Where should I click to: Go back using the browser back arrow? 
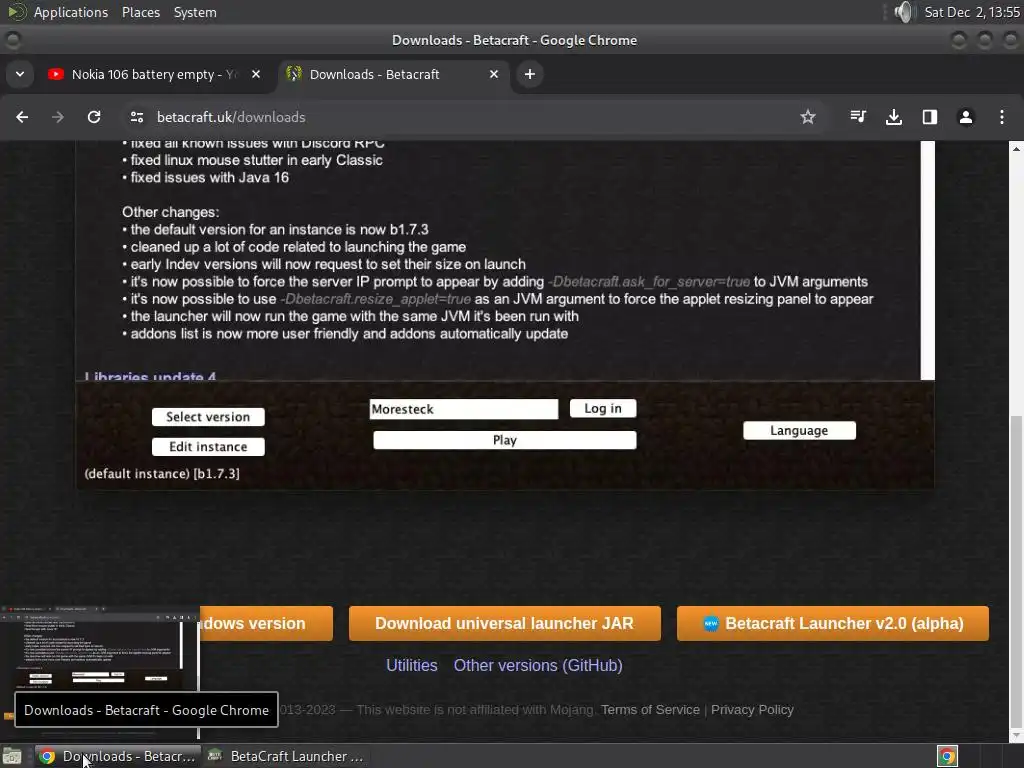click(22, 117)
